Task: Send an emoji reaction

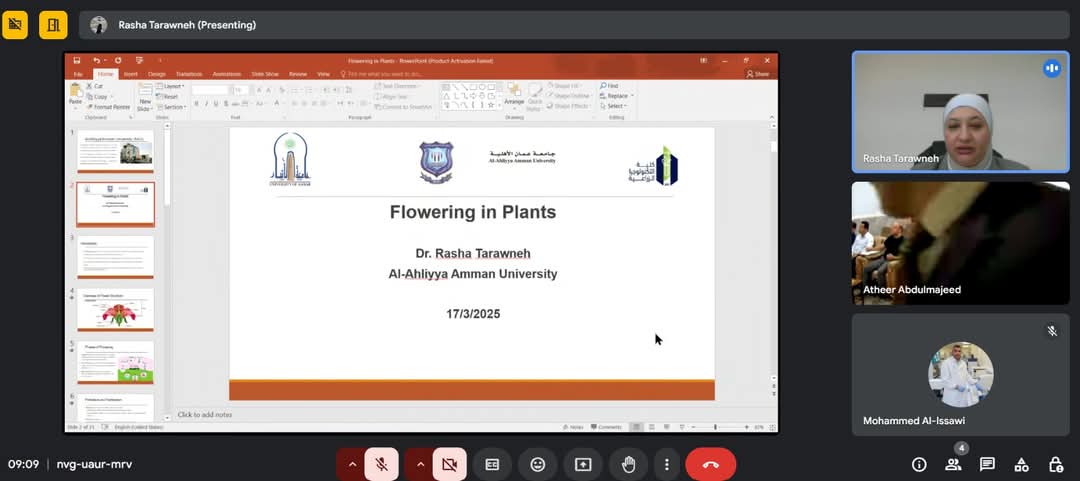Action: click(x=538, y=464)
